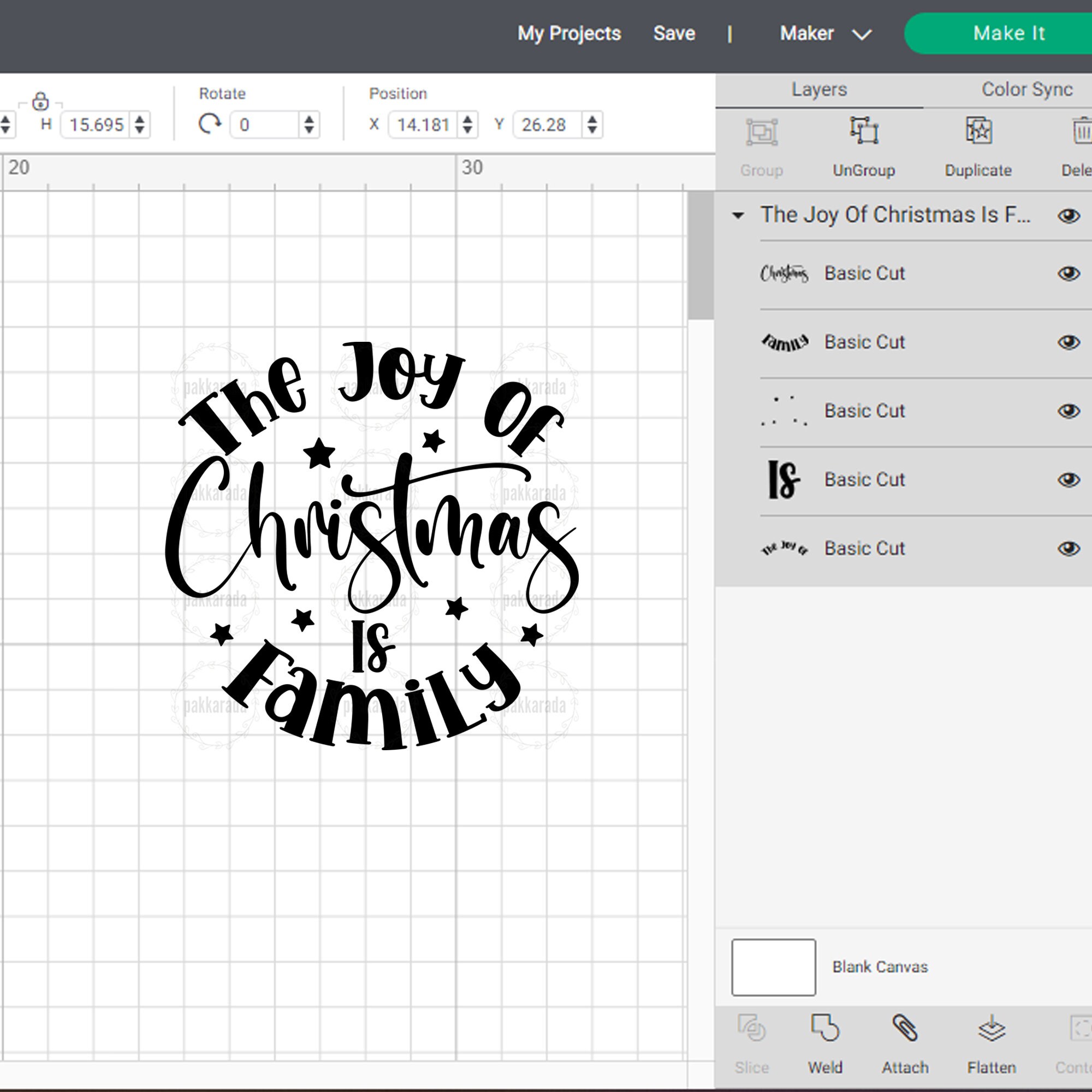Click the canvas vertical scrollbar thumb
The width and height of the screenshot is (1092, 1092).
pos(701,256)
